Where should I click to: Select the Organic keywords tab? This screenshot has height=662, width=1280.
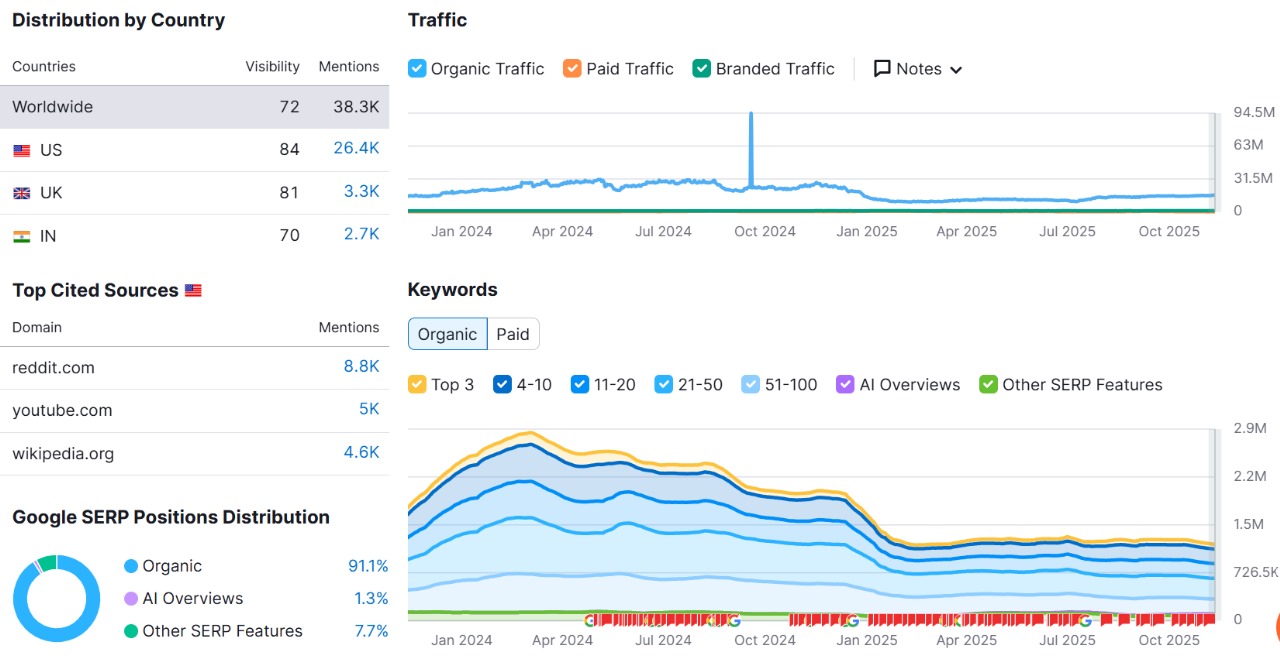447,334
